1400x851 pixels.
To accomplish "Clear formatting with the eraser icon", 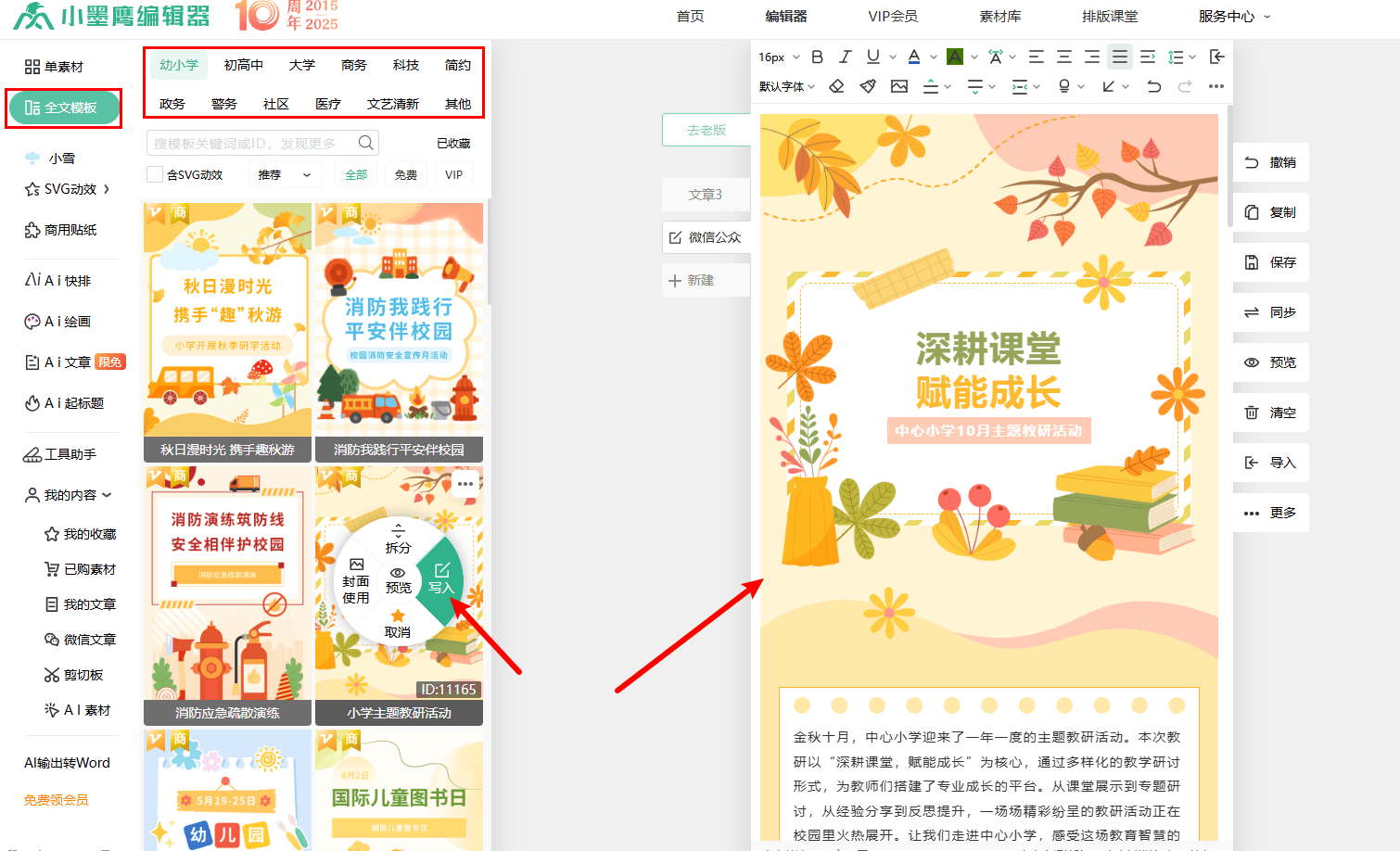I will click(837, 85).
